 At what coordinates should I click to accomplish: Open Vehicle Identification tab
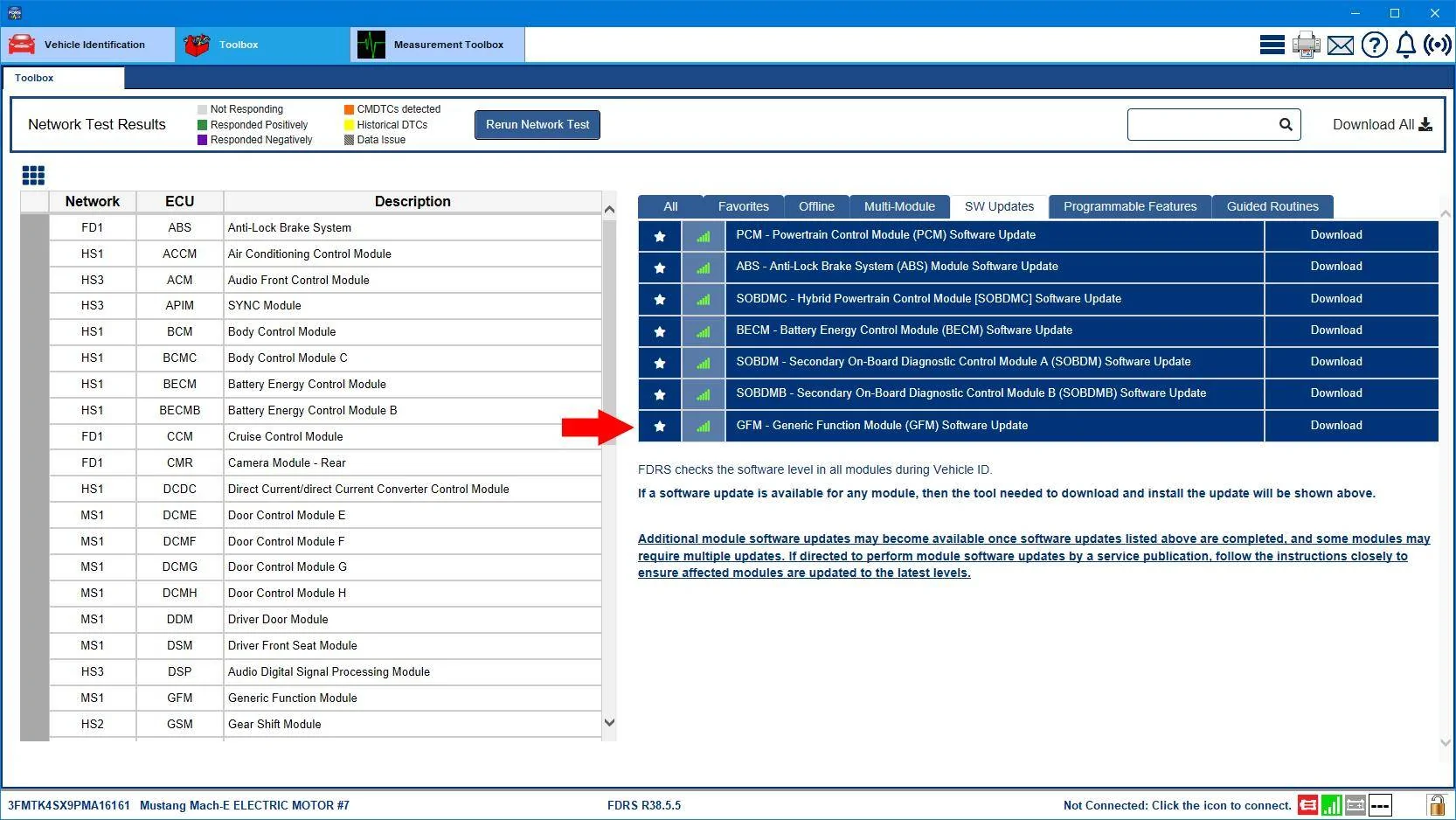(x=88, y=45)
